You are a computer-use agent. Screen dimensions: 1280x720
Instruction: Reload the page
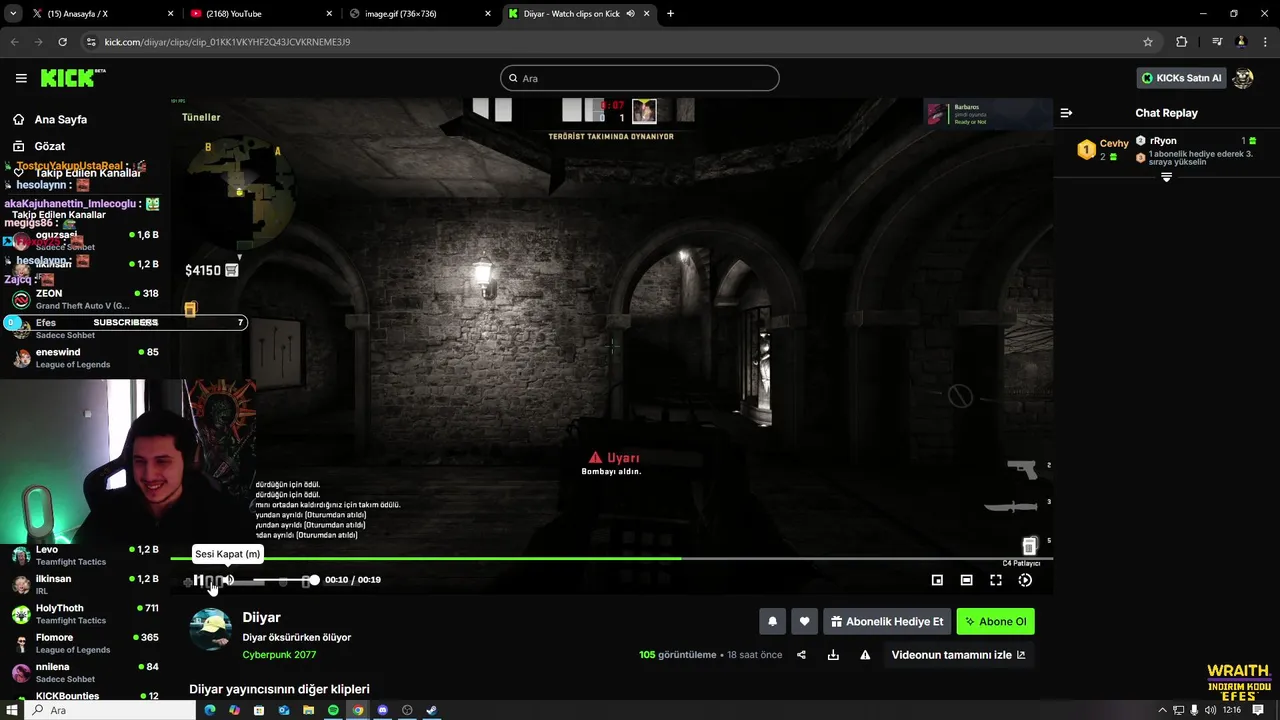click(62, 42)
